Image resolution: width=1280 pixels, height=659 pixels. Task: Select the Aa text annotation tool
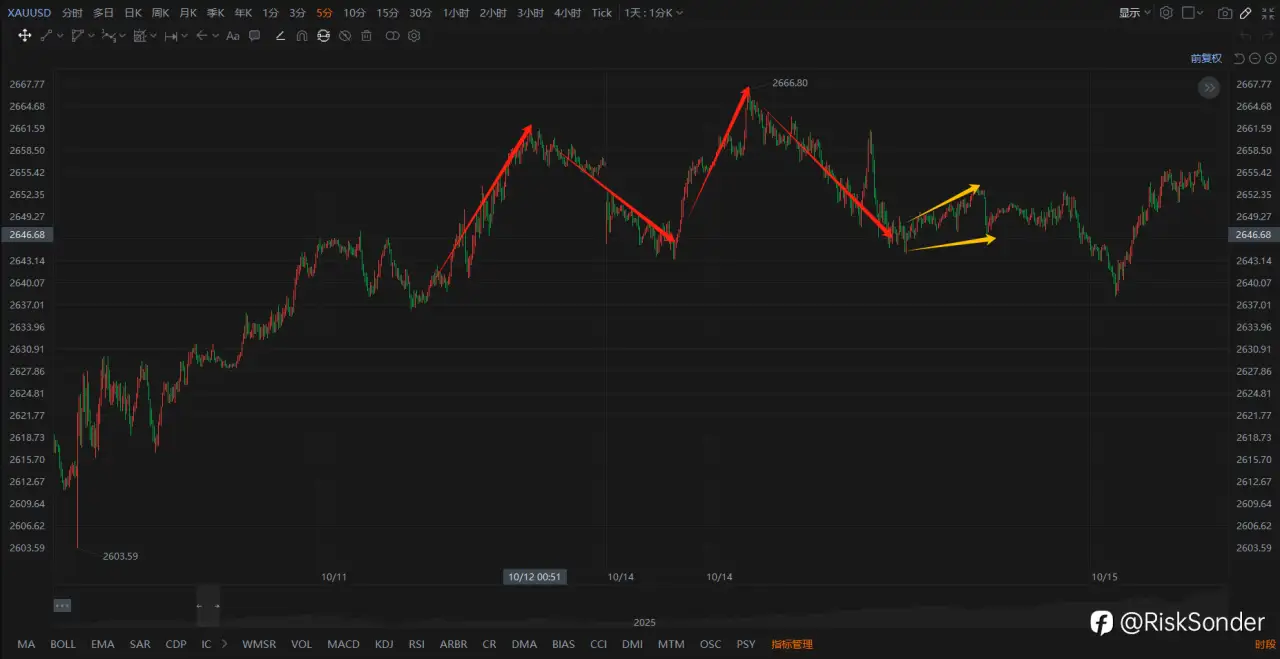(233, 35)
